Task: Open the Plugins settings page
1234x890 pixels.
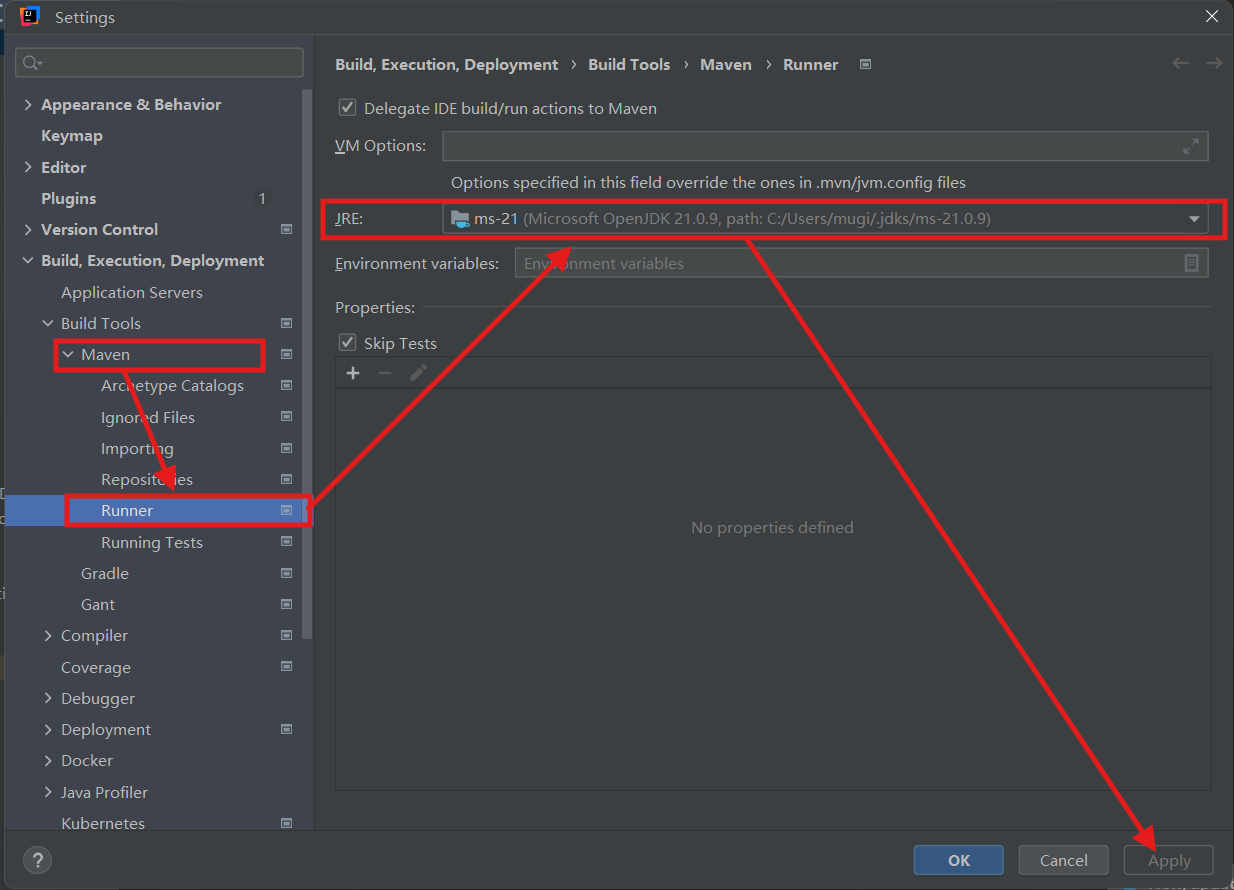Action: click(69, 198)
